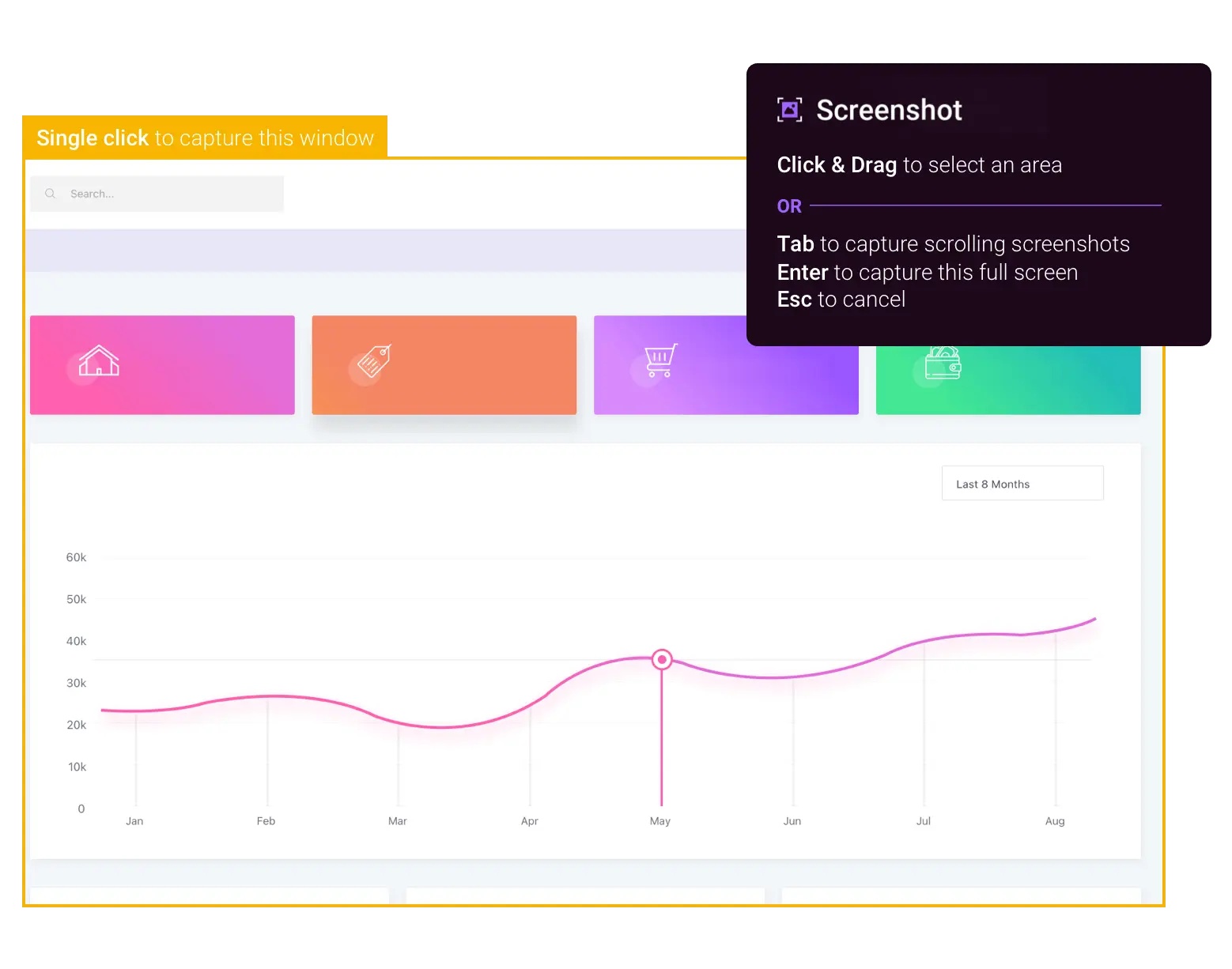
Task: Click the Screenshot title text
Action: [890, 110]
